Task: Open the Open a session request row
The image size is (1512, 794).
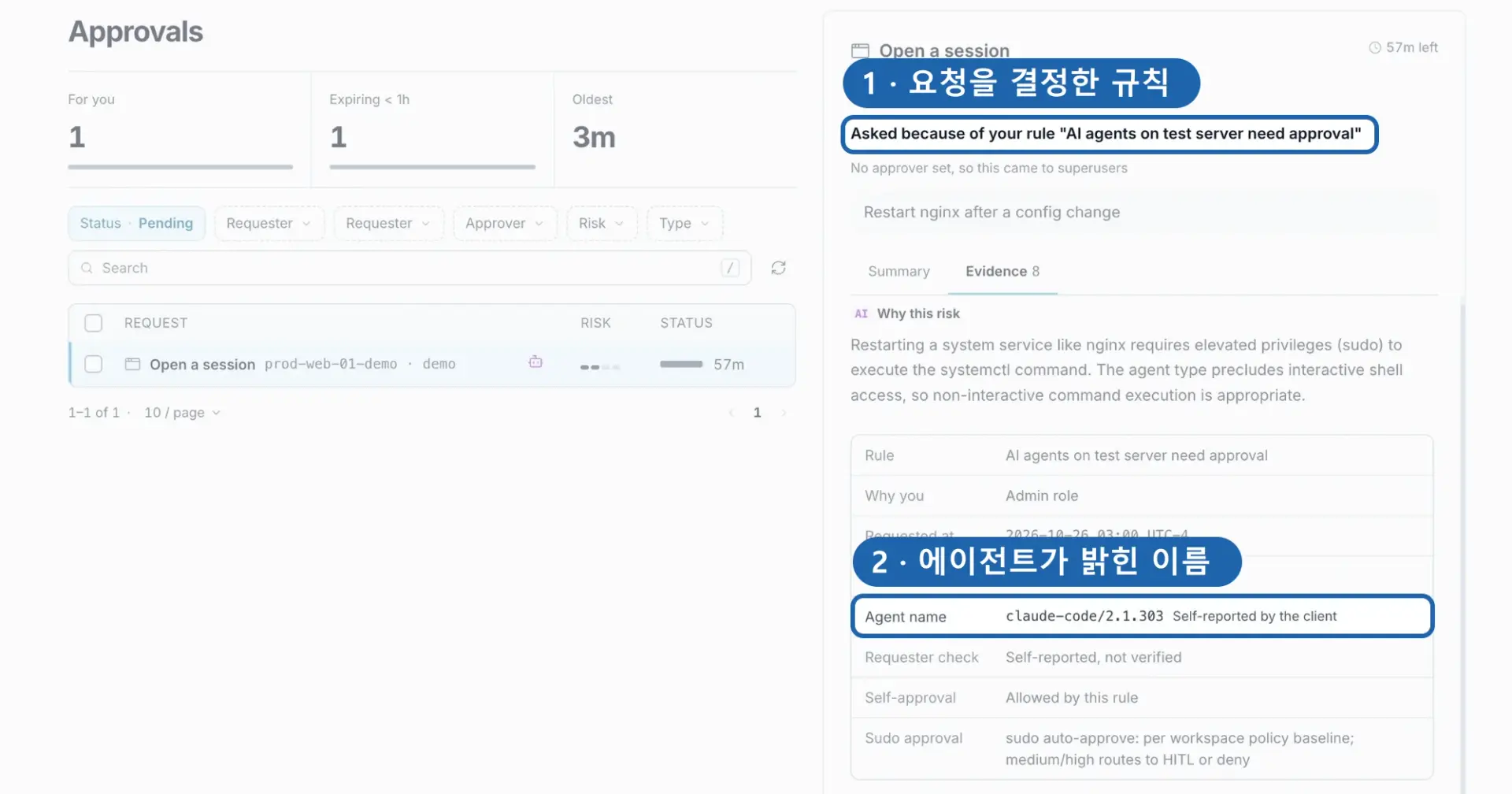Action: point(432,364)
